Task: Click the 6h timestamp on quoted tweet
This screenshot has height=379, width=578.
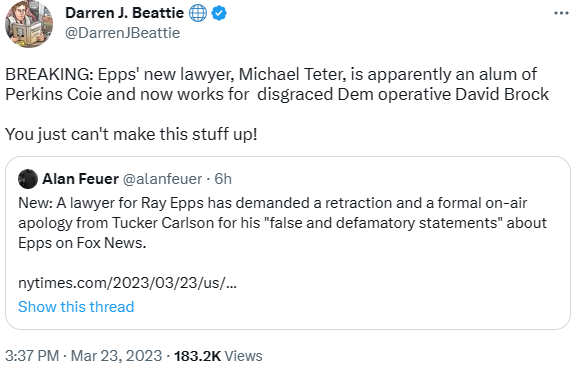Action: click(223, 179)
